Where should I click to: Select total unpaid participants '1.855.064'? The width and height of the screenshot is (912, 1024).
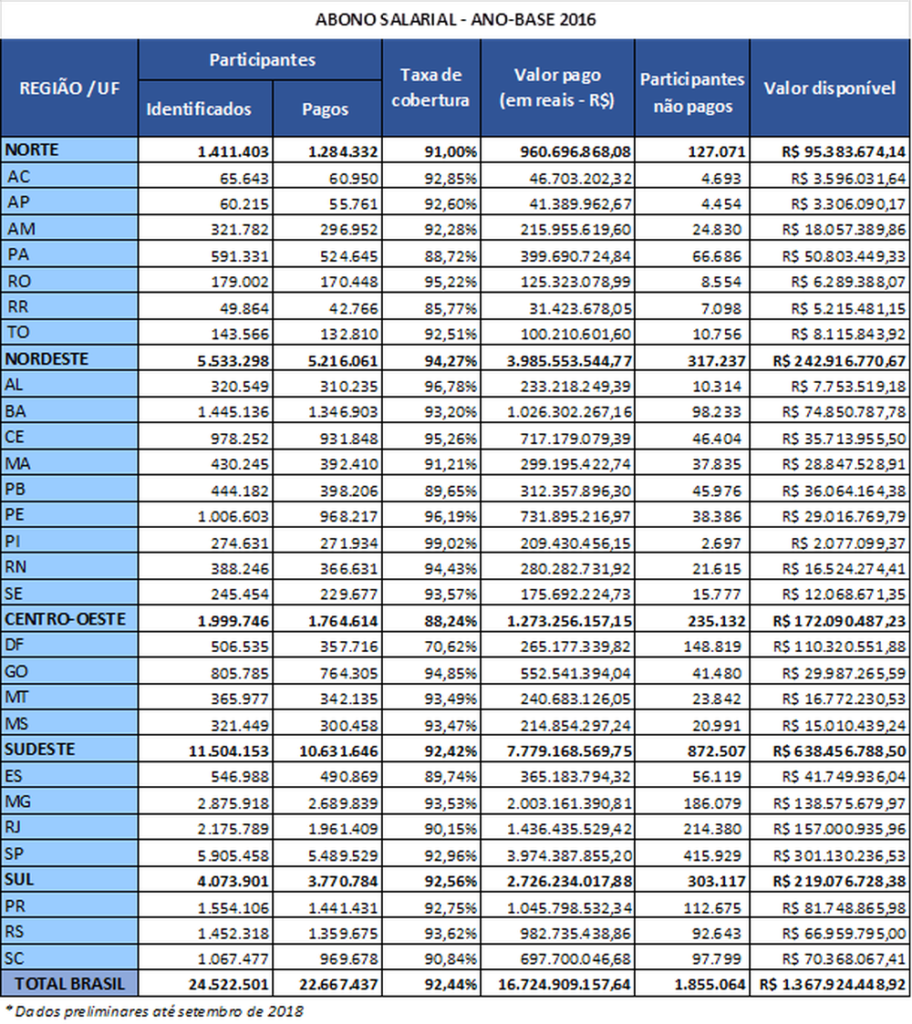pyautogui.click(x=709, y=985)
